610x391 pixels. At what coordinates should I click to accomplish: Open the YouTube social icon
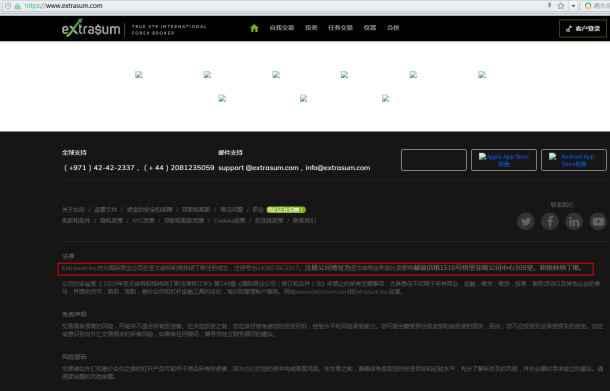pos(598,221)
